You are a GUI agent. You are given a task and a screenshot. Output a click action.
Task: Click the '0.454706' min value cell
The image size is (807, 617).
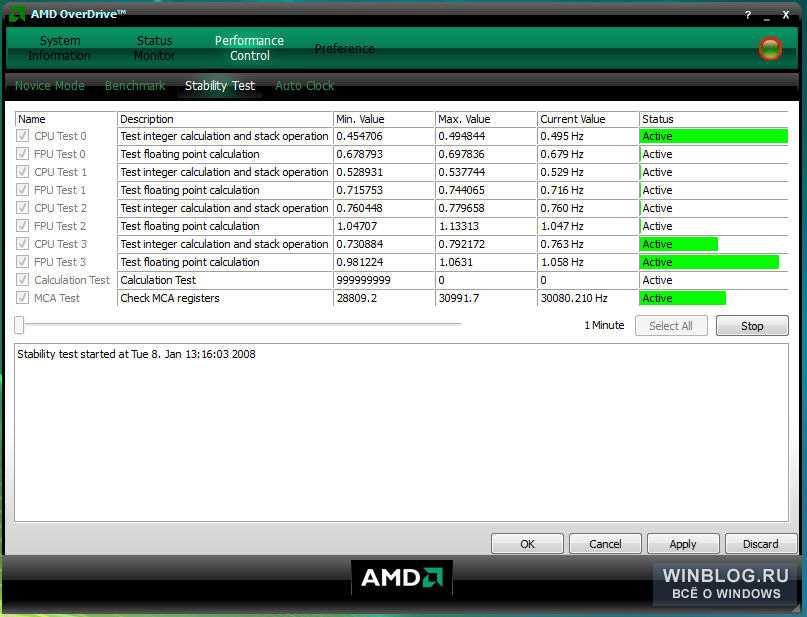tap(384, 136)
